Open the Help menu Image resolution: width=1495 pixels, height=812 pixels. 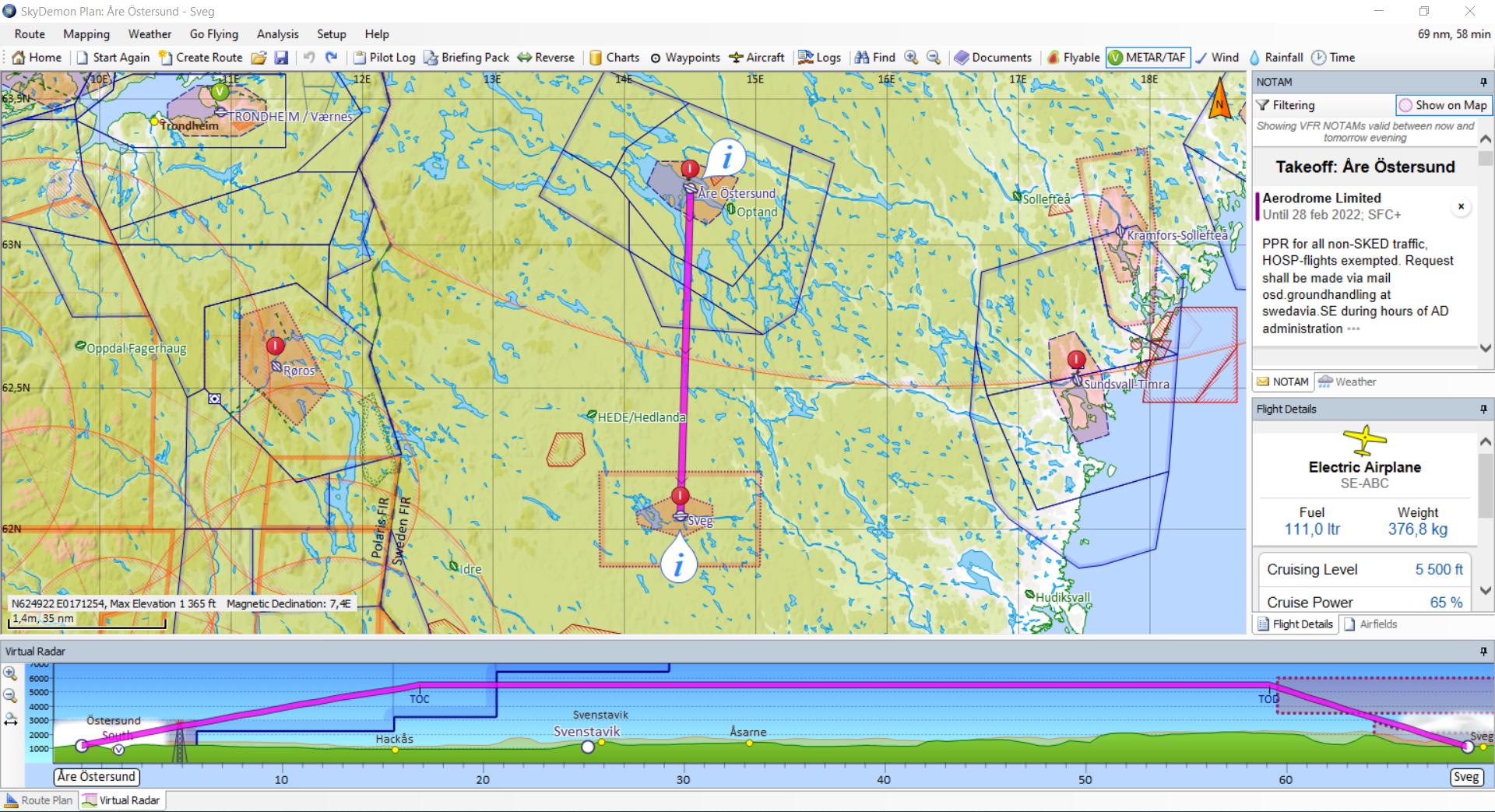point(377,34)
